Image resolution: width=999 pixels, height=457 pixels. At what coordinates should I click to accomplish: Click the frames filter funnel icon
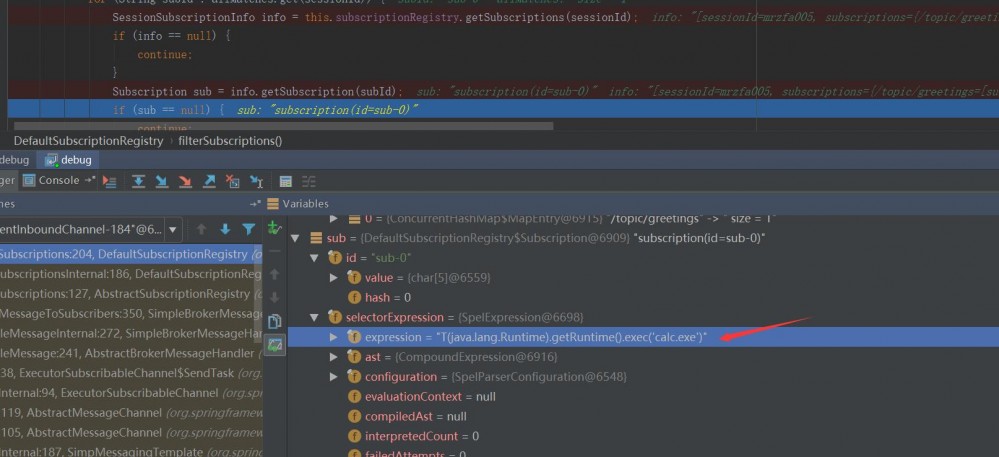249,229
